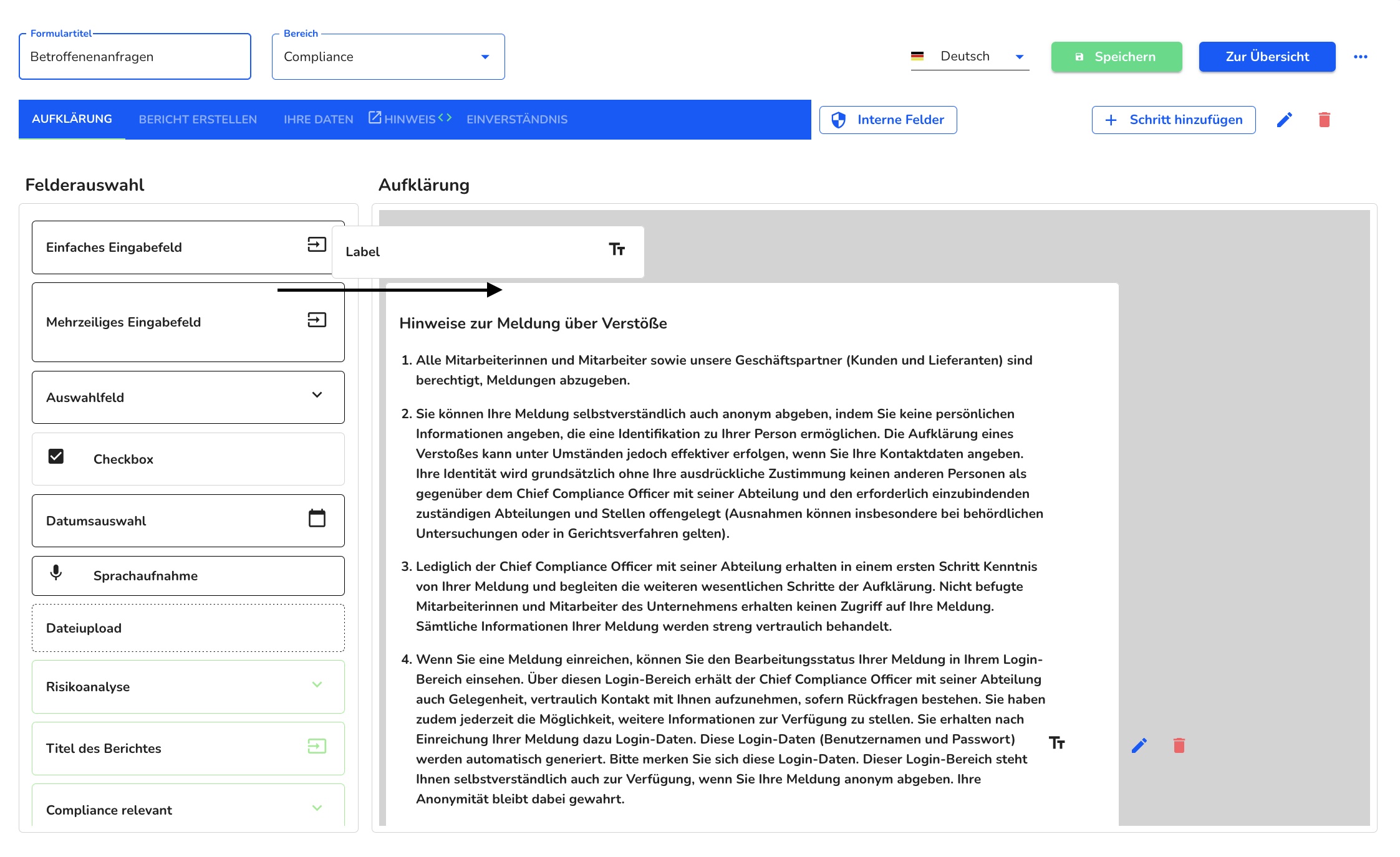
Task: Expand the Compliance relevant chevron
Action: (317, 808)
